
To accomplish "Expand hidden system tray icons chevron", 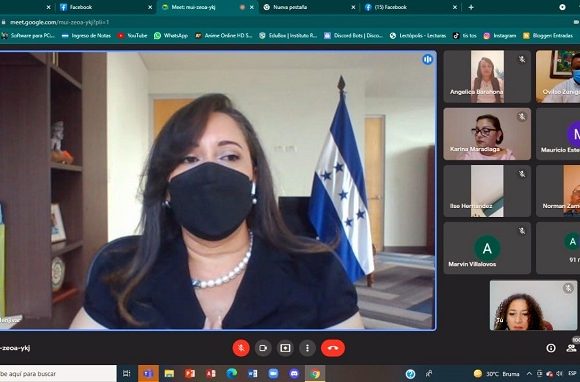I will tap(529, 373).
